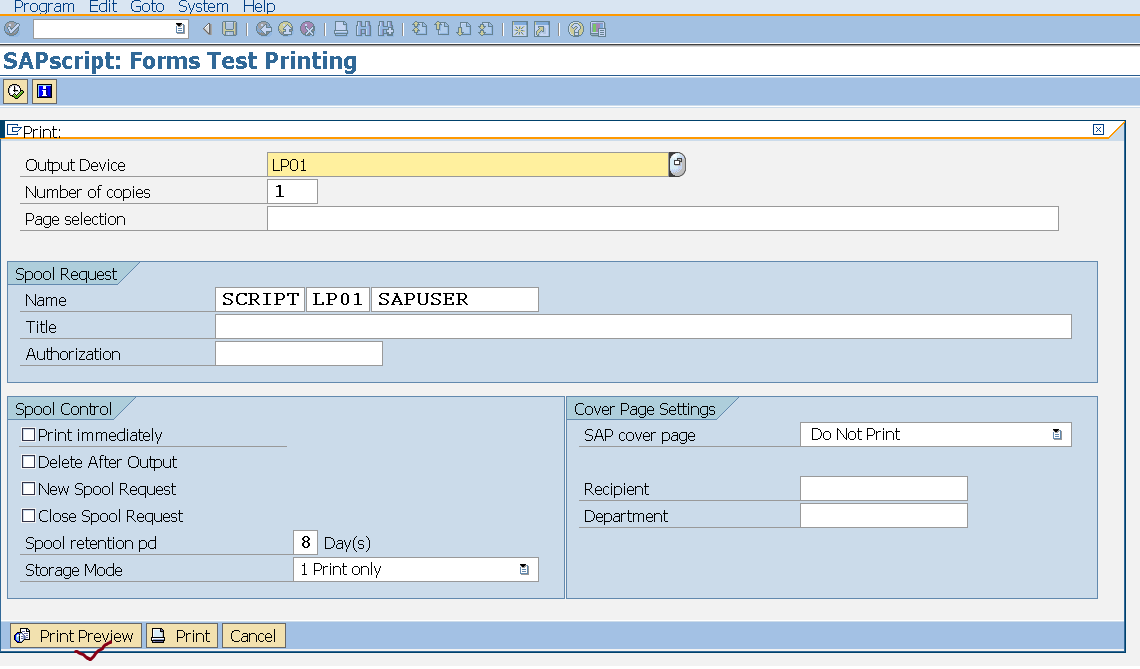Viewport: 1140px width, 669px height.
Task: Enable the Close Spool Request checkbox
Action: point(28,516)
